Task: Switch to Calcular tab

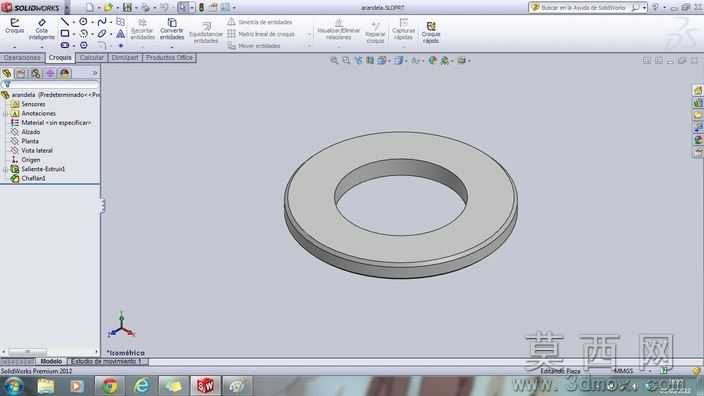Action: (92, 58)
